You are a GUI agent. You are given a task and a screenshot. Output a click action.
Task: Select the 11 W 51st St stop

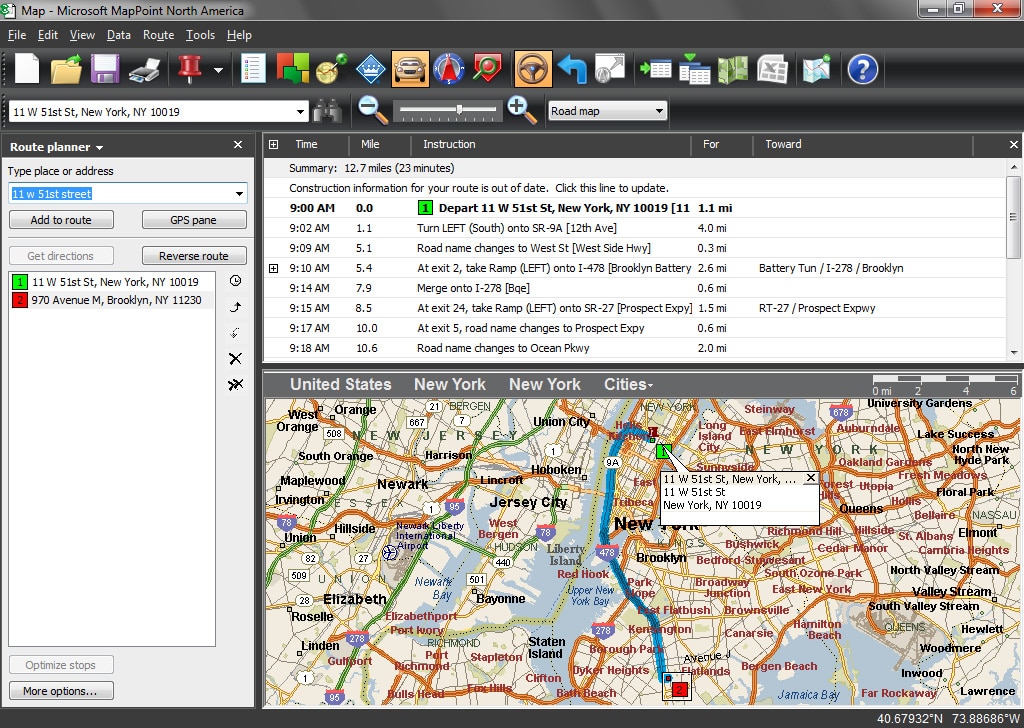112,282
